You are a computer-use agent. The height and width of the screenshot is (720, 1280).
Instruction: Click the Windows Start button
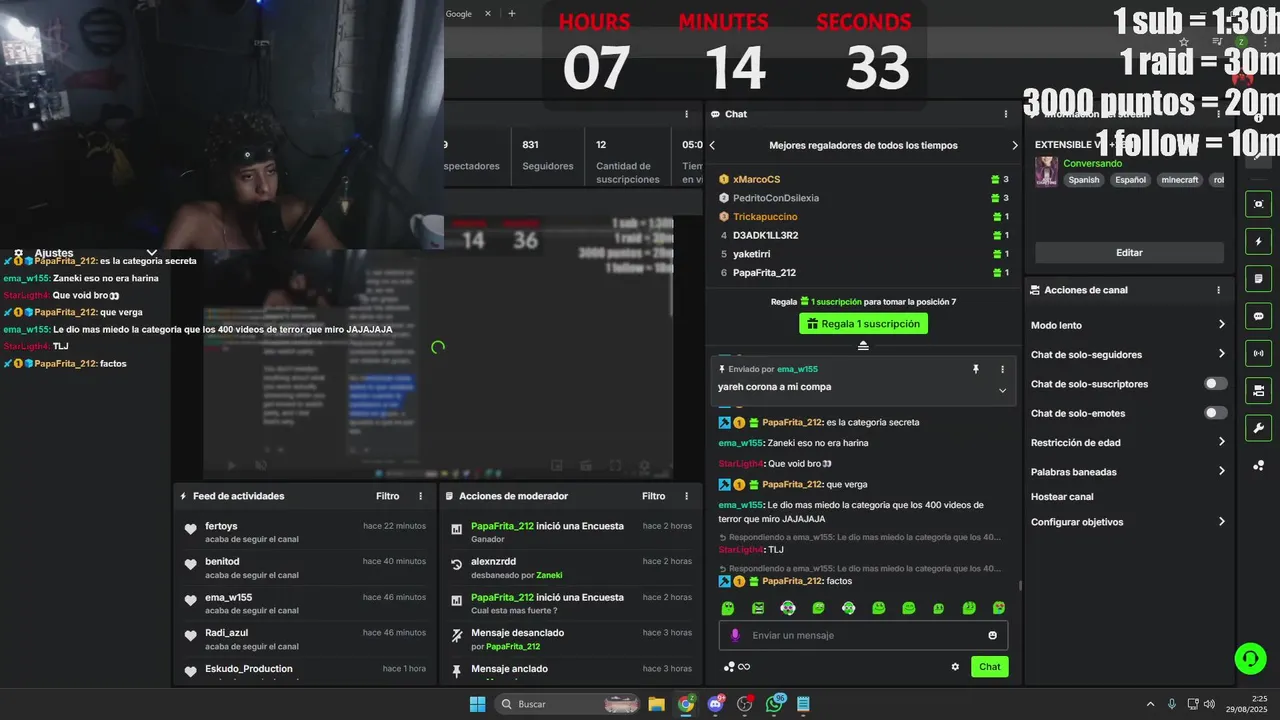point(477,704)
